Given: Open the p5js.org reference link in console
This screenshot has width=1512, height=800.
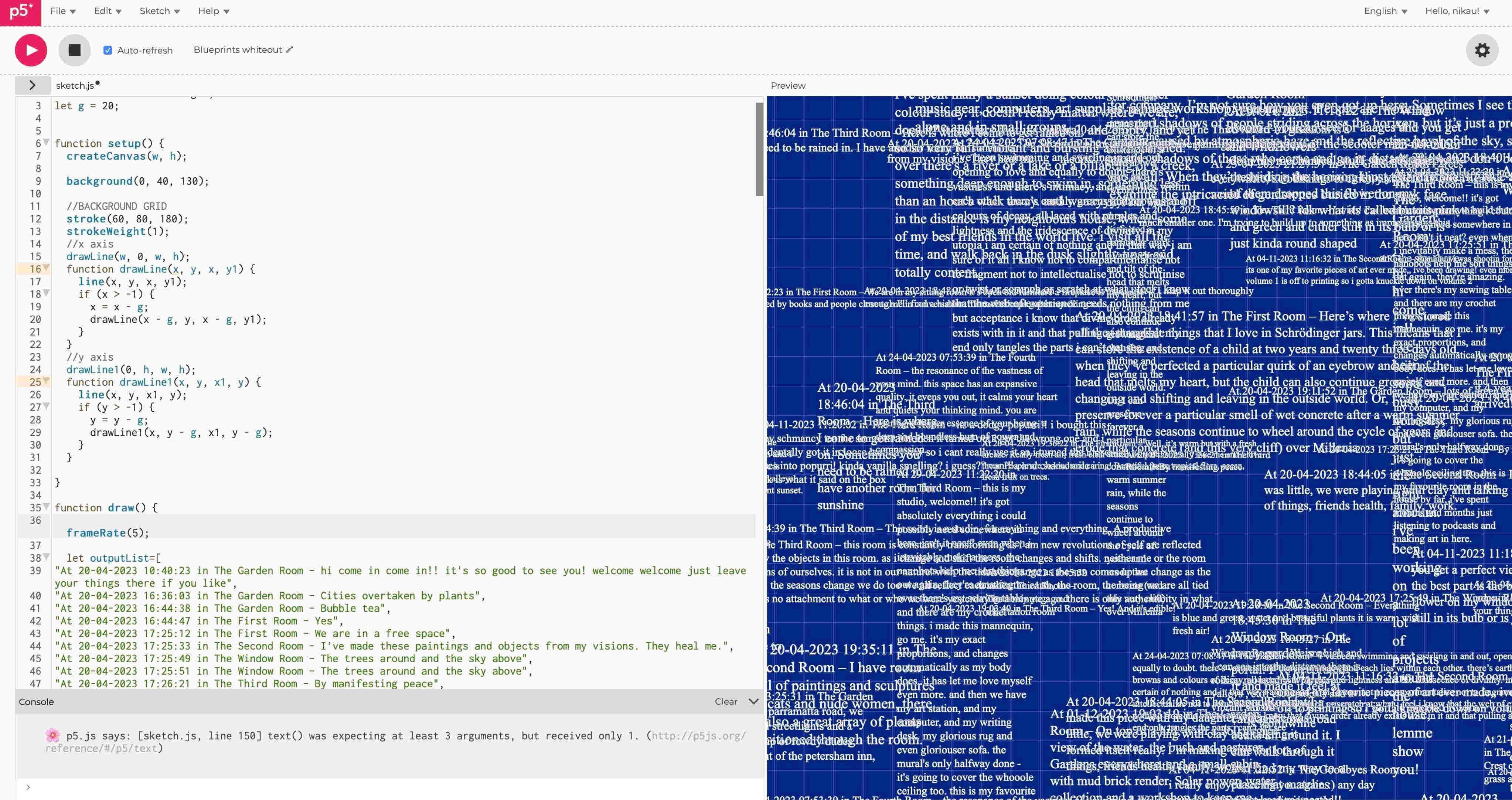Looking at the screenshot, I should coord(395,742).
